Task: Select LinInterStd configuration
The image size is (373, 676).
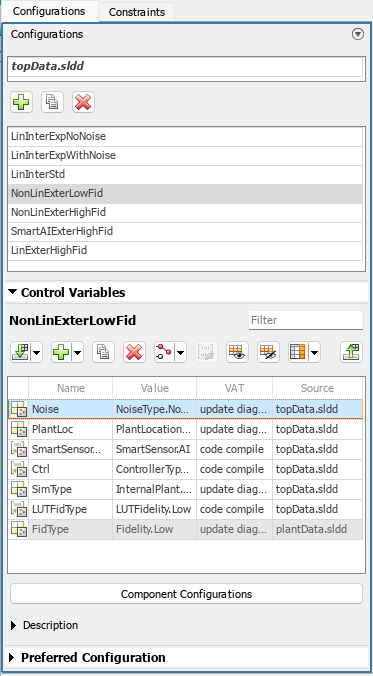Action: (x=185, y=175)
